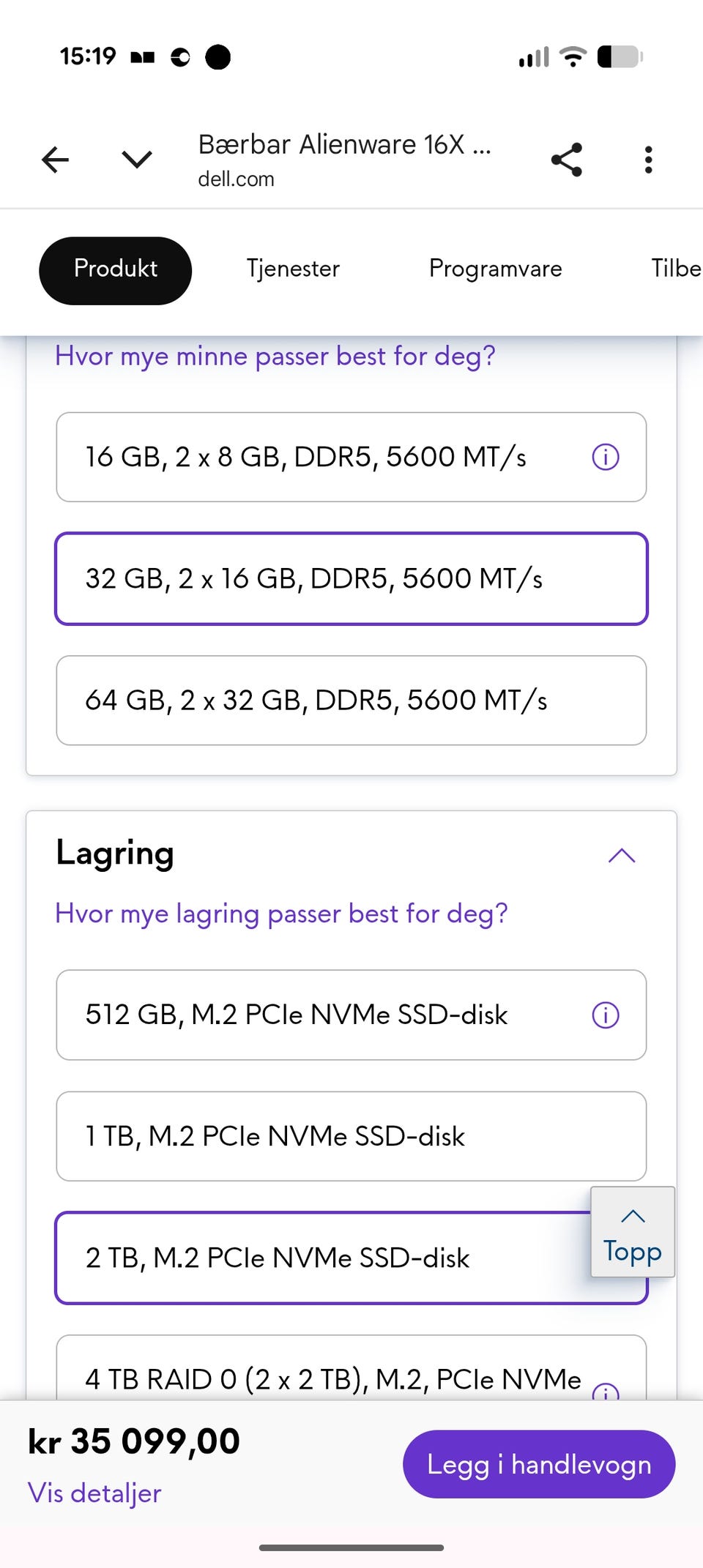
Task: Open info for 512 GB SSD option
Action: [606, 1015]
